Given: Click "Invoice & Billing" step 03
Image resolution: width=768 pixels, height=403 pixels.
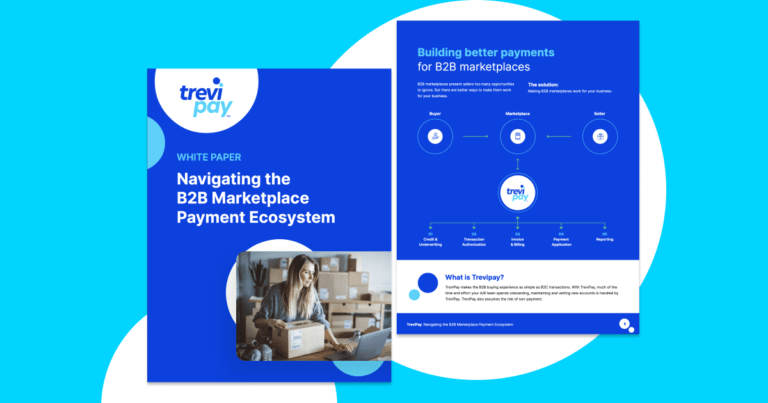Looking at the screenshot, I should click(x=518, y=239).
